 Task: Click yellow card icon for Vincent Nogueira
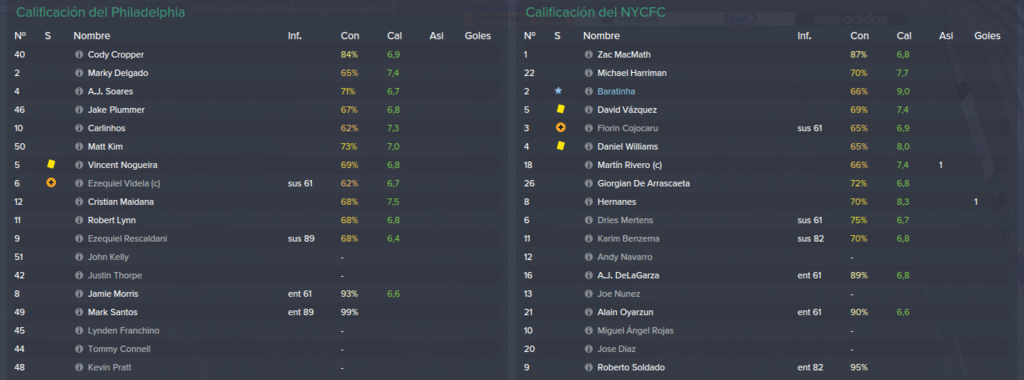point(51,165)
